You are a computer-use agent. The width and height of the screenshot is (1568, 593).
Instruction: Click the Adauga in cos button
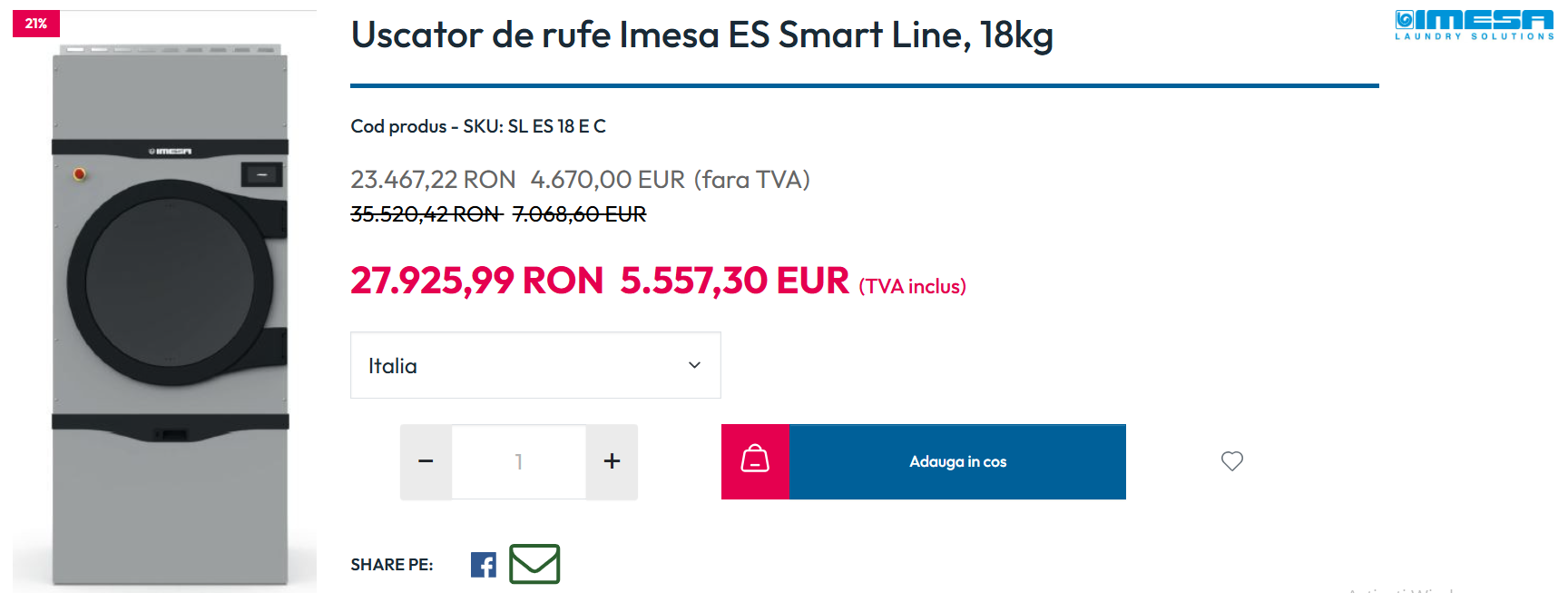[957, 461]
